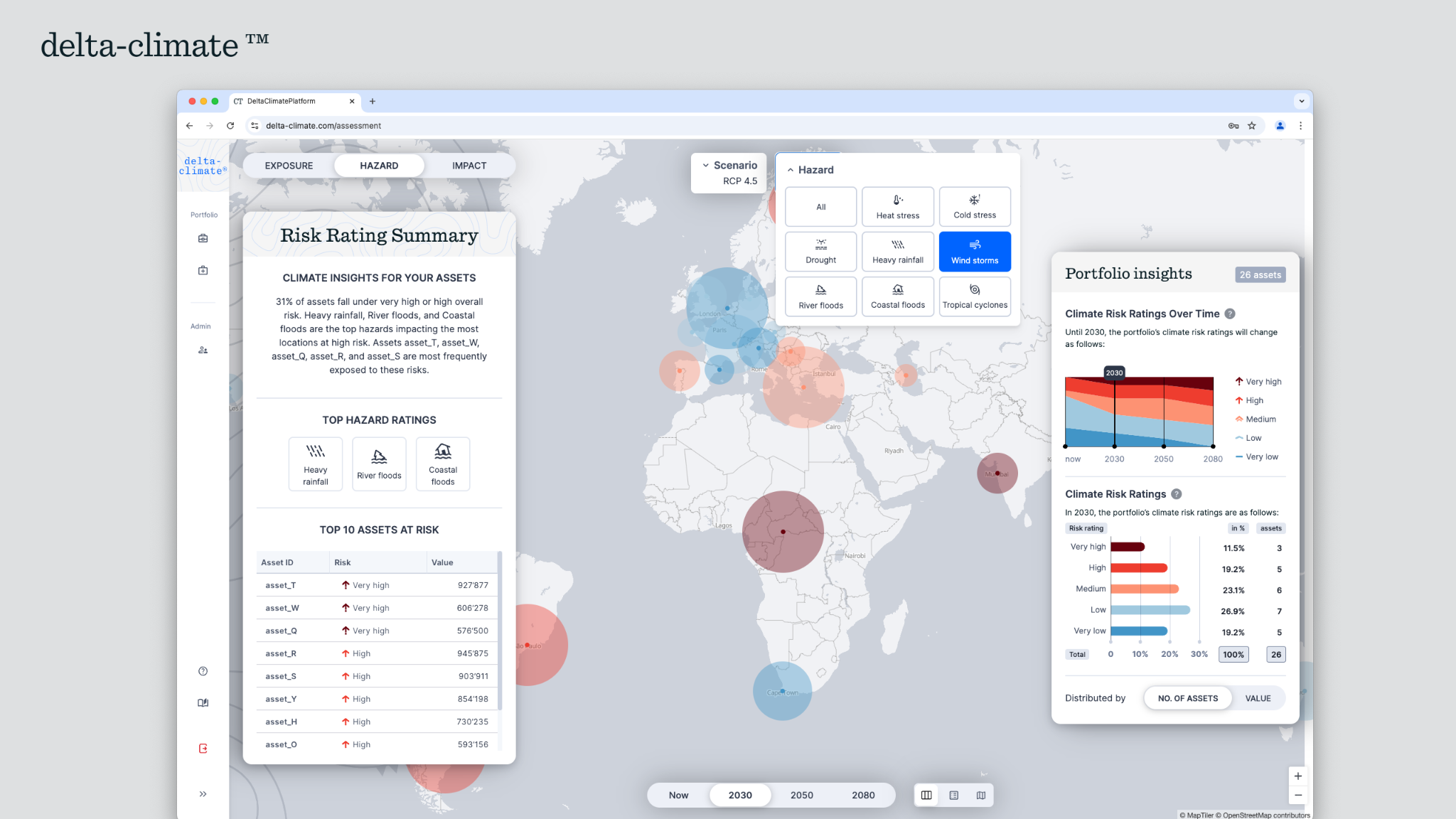
Task: Open the portfolio briefcase icon in sidebar
Action: click(x=203, y=238)
